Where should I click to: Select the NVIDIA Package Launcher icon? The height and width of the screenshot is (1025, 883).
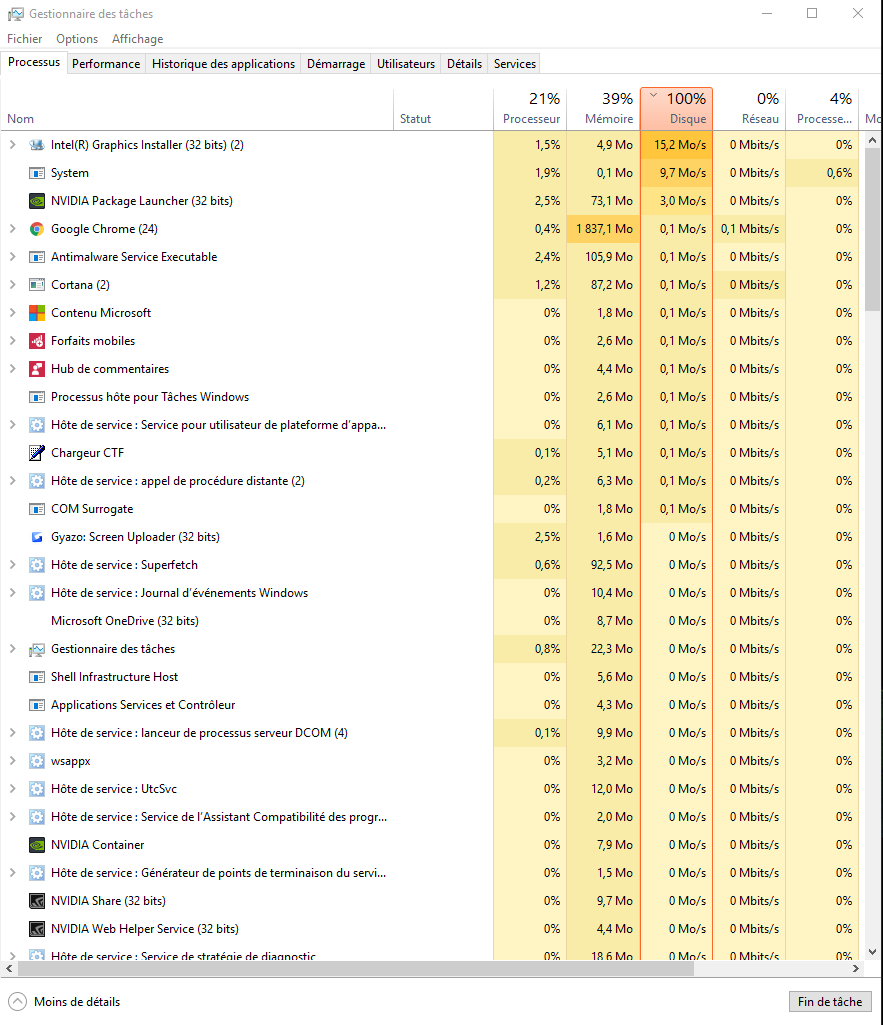point(37,201)
